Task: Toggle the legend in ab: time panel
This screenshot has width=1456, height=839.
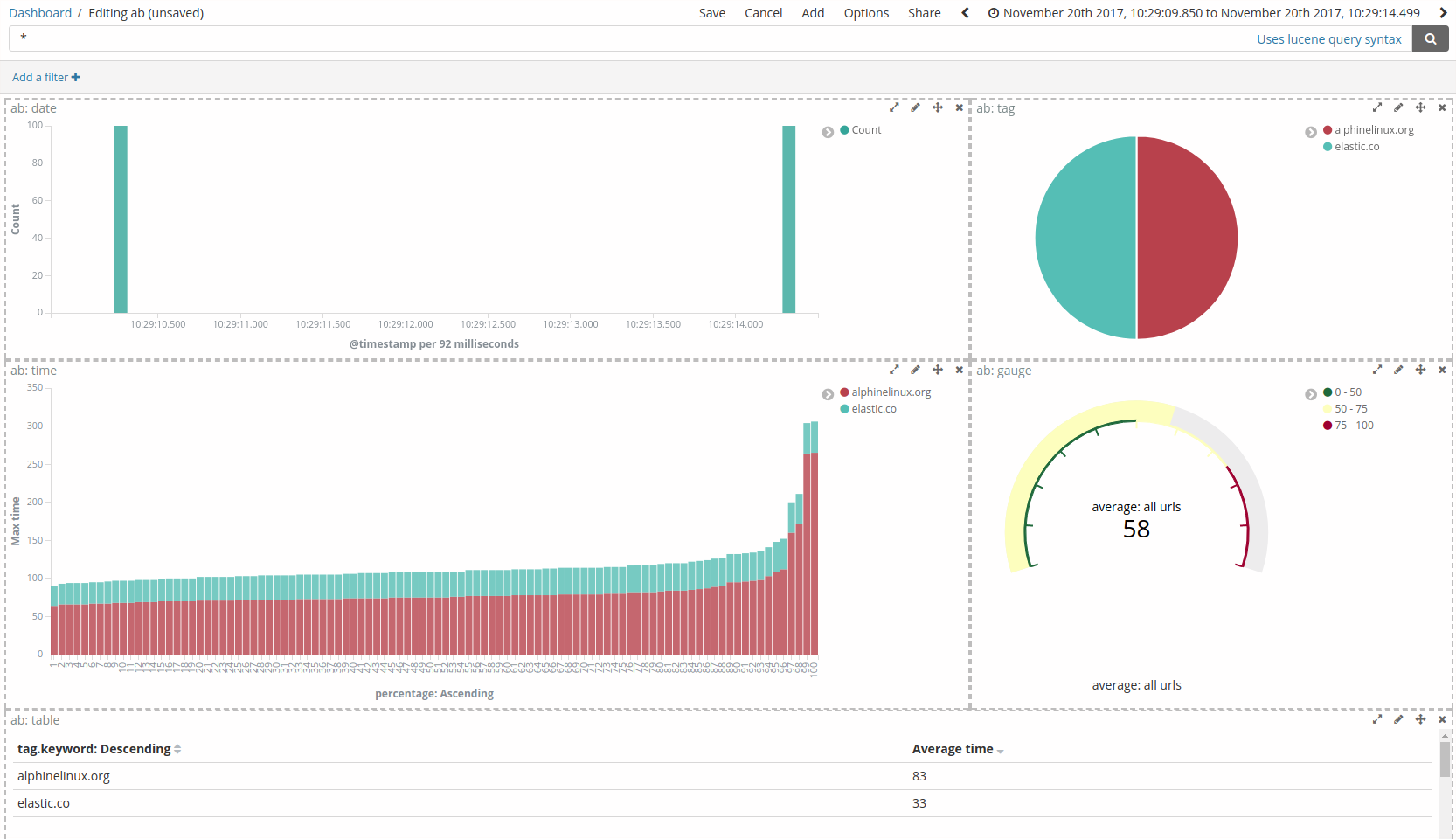Action: [x=828, y=394]
